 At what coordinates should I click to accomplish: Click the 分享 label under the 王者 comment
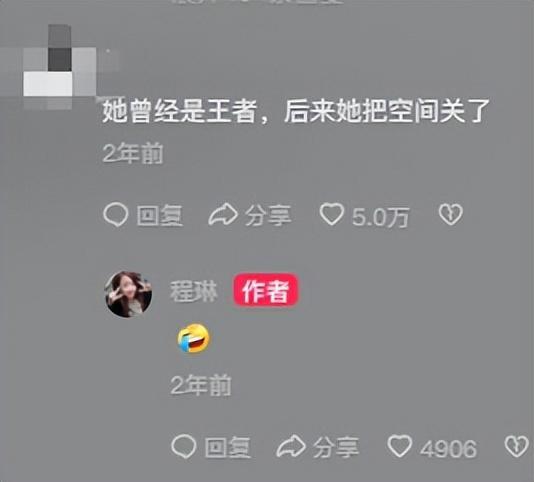[x=268, y=216]
